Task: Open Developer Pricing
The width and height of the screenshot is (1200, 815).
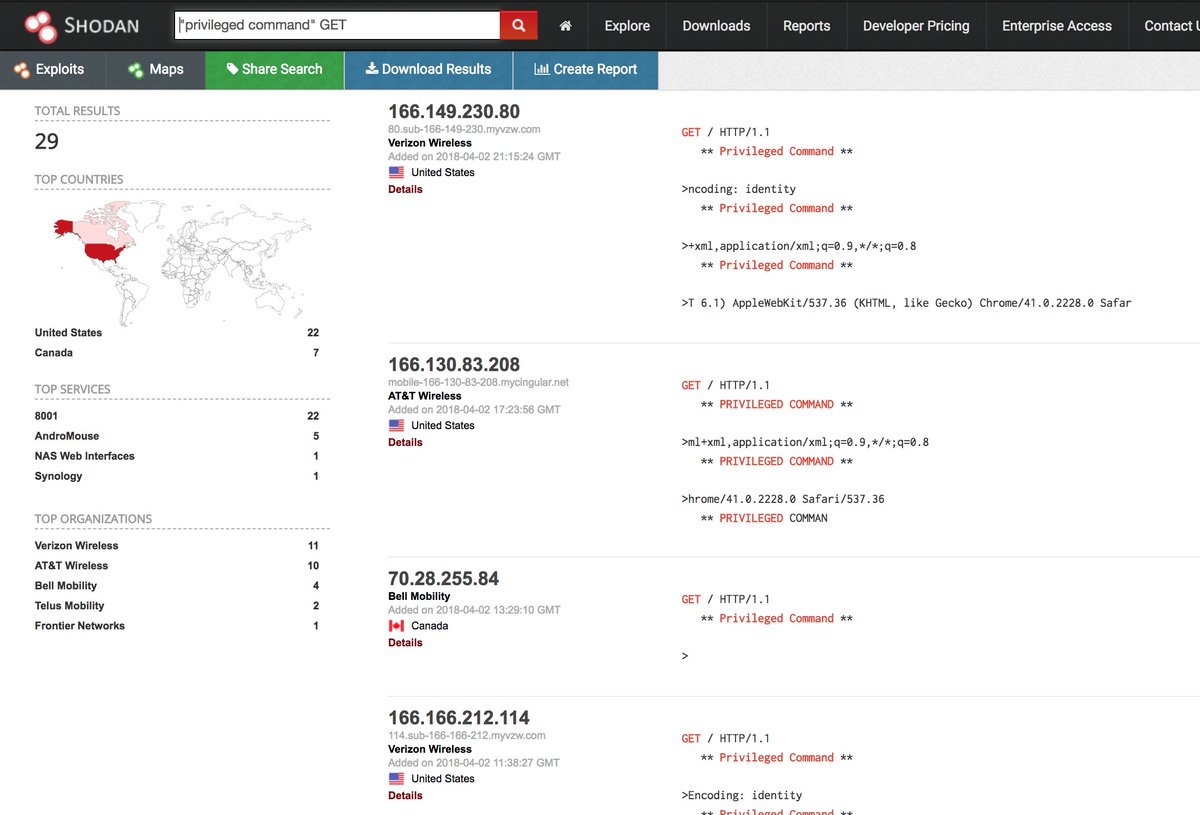Action: [915, 26]
